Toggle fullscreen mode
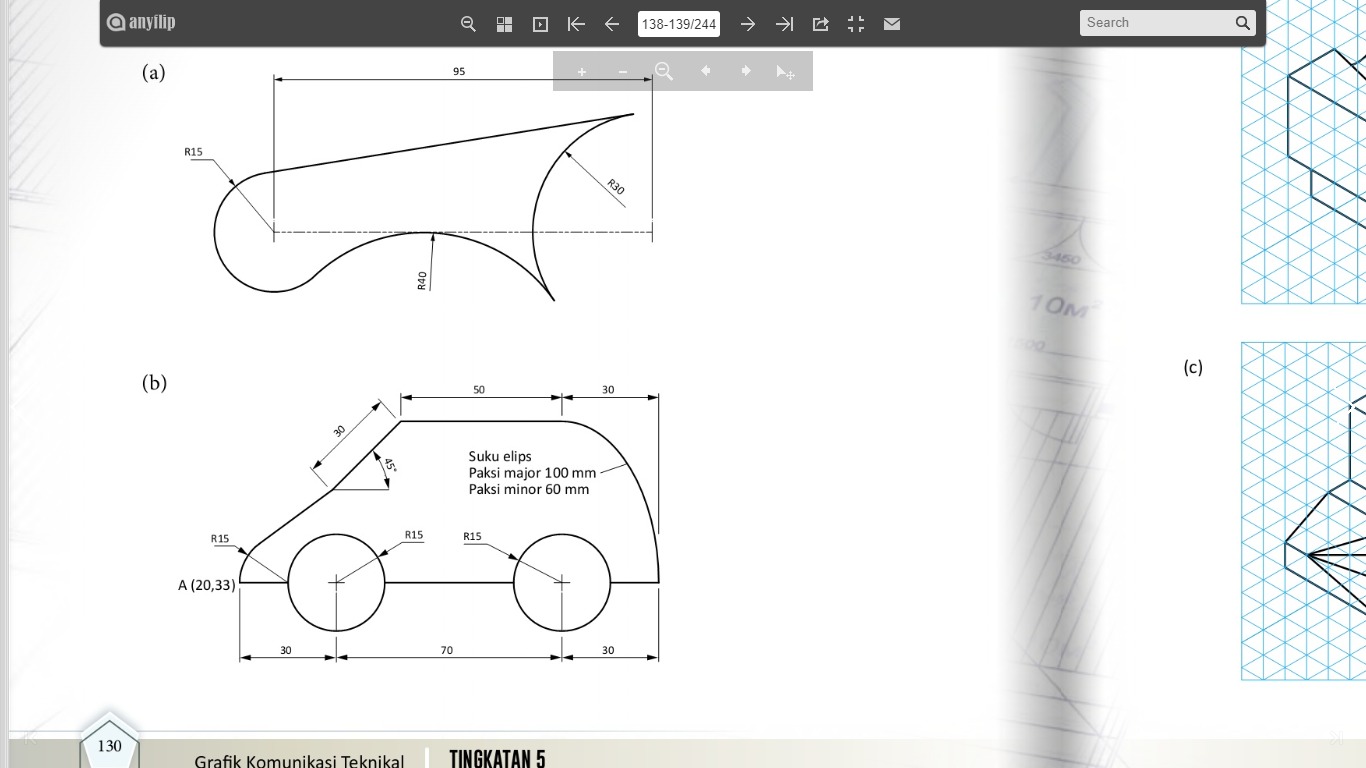Viewport: 1366px width, 768px height. tap(856, 24)
